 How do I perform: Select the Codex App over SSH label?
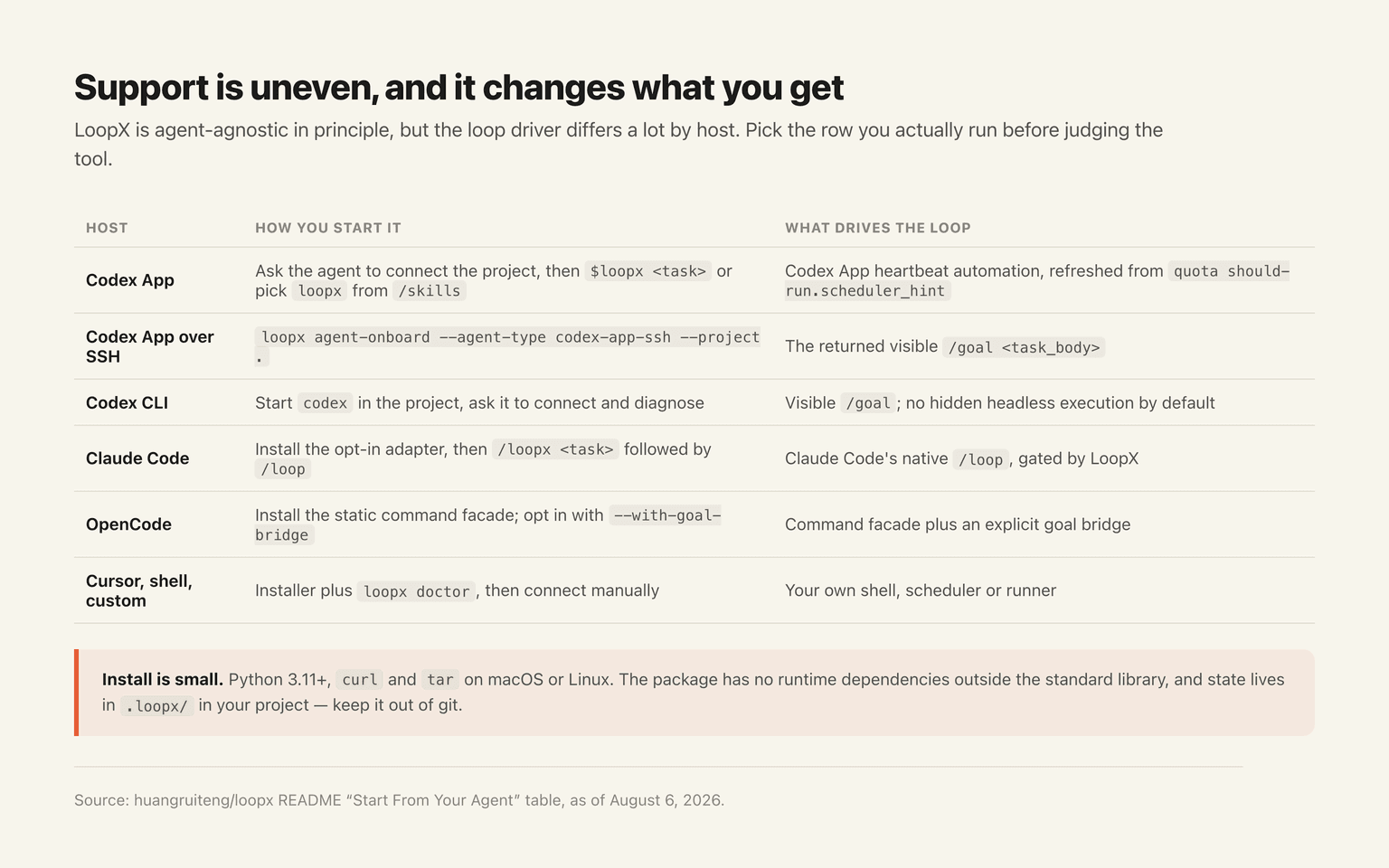click(150, 346)
